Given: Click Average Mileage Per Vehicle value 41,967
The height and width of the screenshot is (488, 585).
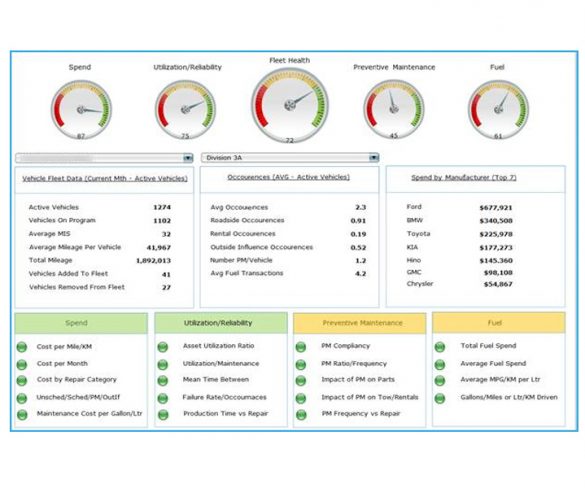Looking at the screenshot, I should [x=159, y=248].
